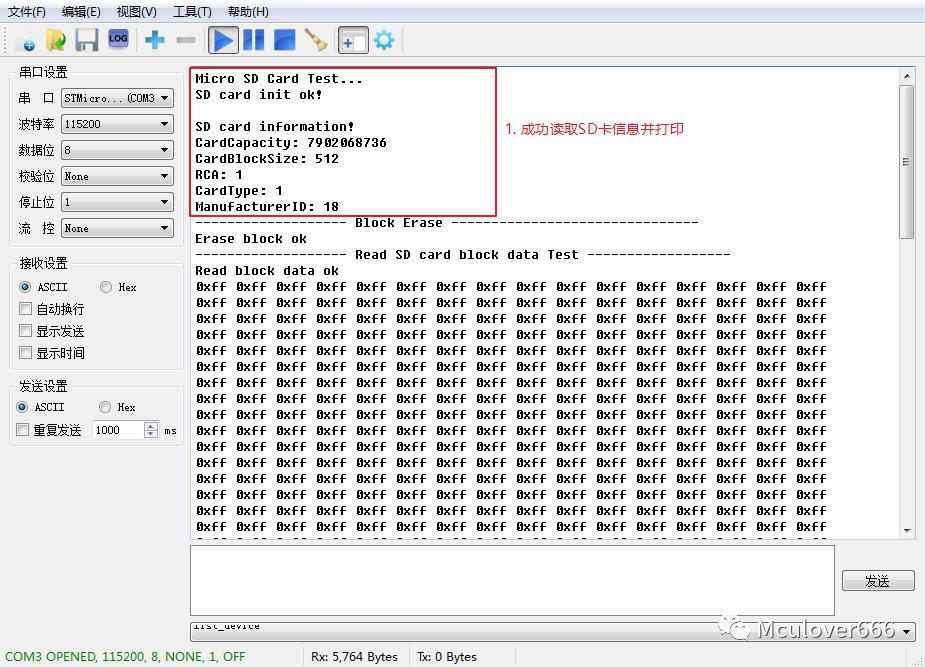Save data with the floppy disk icon
Screen dimensions: 925x667
86,40
